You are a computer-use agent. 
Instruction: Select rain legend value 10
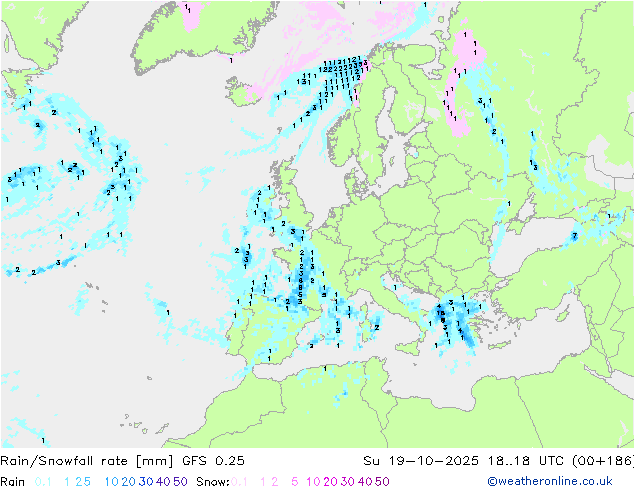(x=112, y=482)
